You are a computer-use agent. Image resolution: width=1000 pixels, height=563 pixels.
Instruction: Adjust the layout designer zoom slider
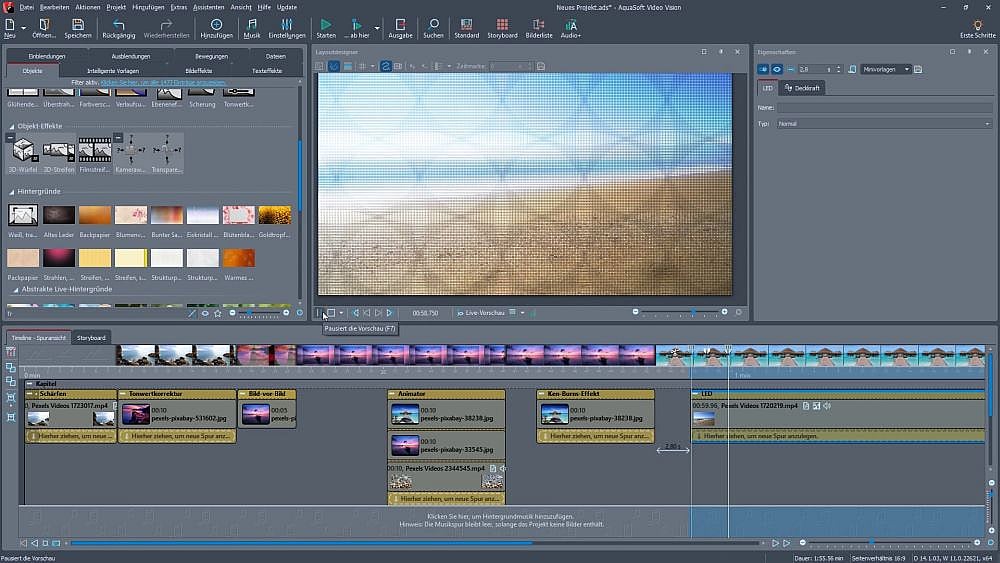[692, 312]
